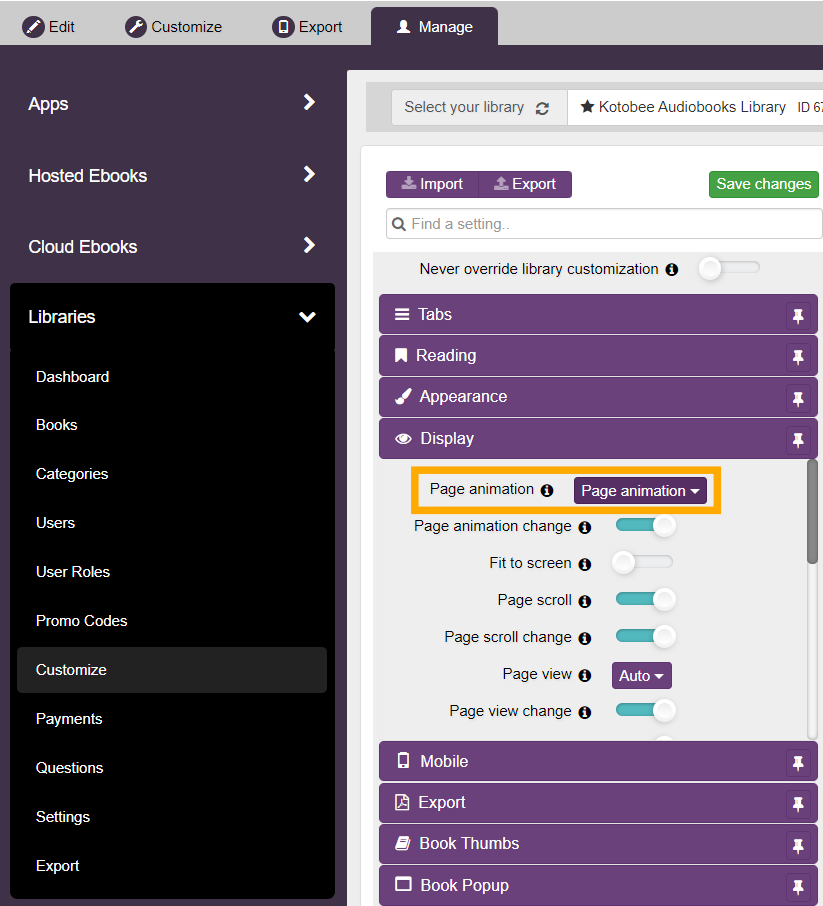Click the star icon before Kotobee Audiobooks Library

587,106
